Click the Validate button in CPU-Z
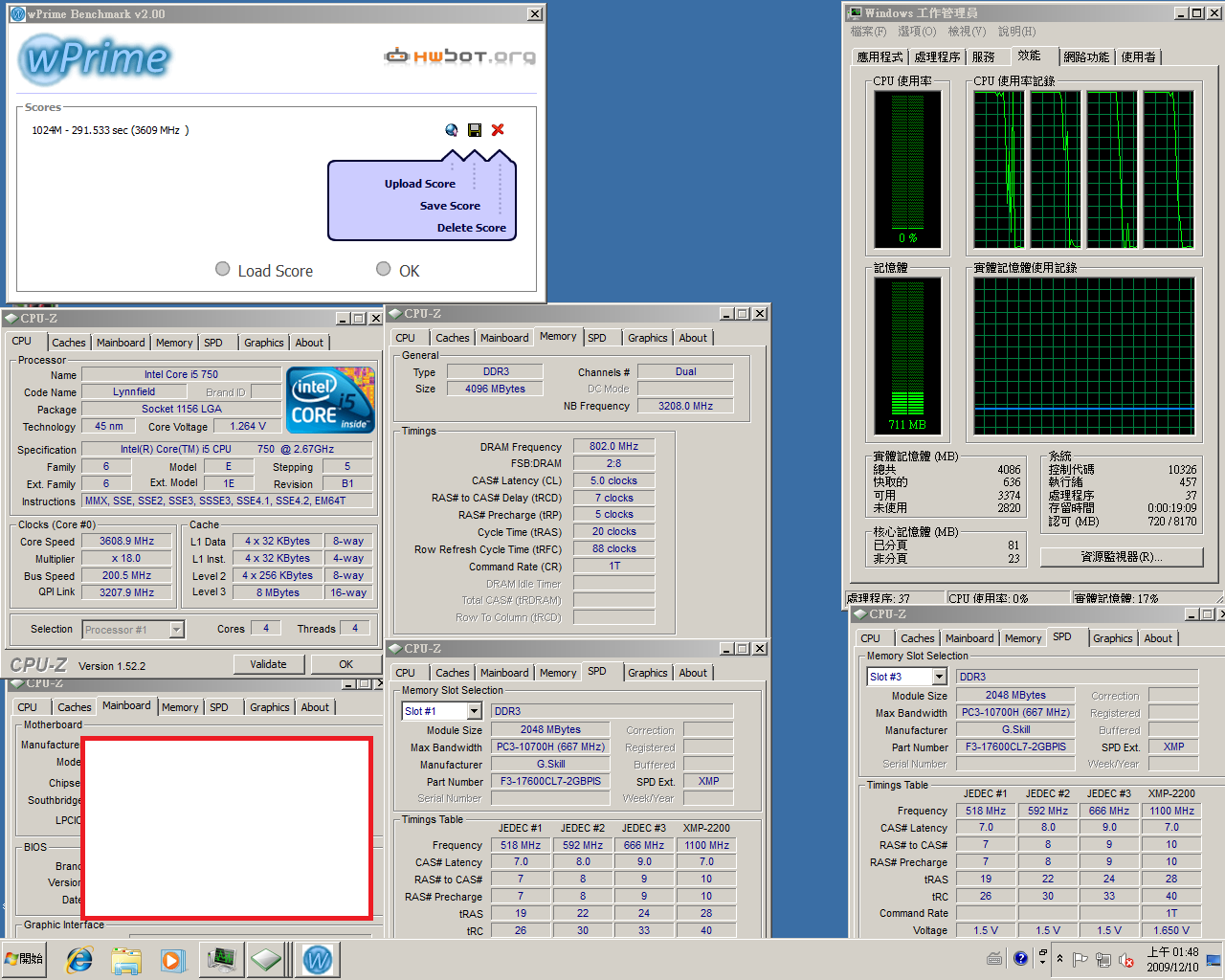Viewport: 1225px width, 980px height. 268,664
